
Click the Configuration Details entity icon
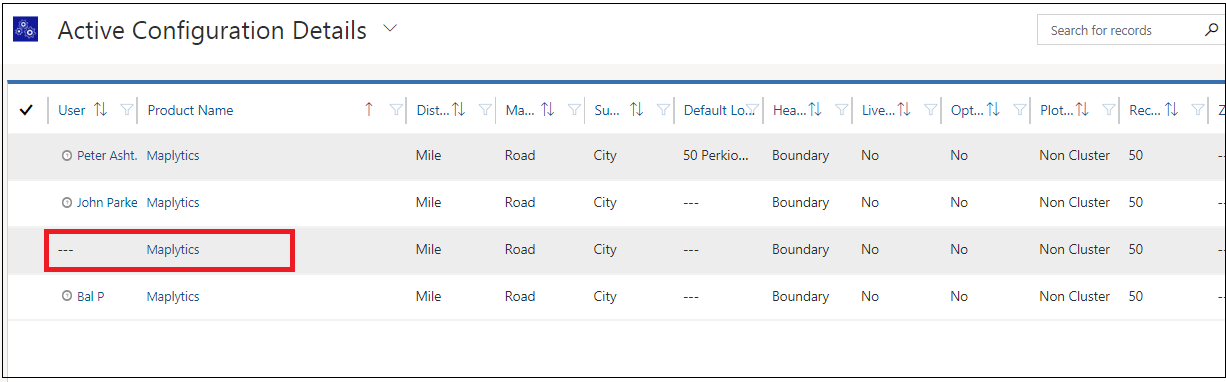tap(25, 30)
